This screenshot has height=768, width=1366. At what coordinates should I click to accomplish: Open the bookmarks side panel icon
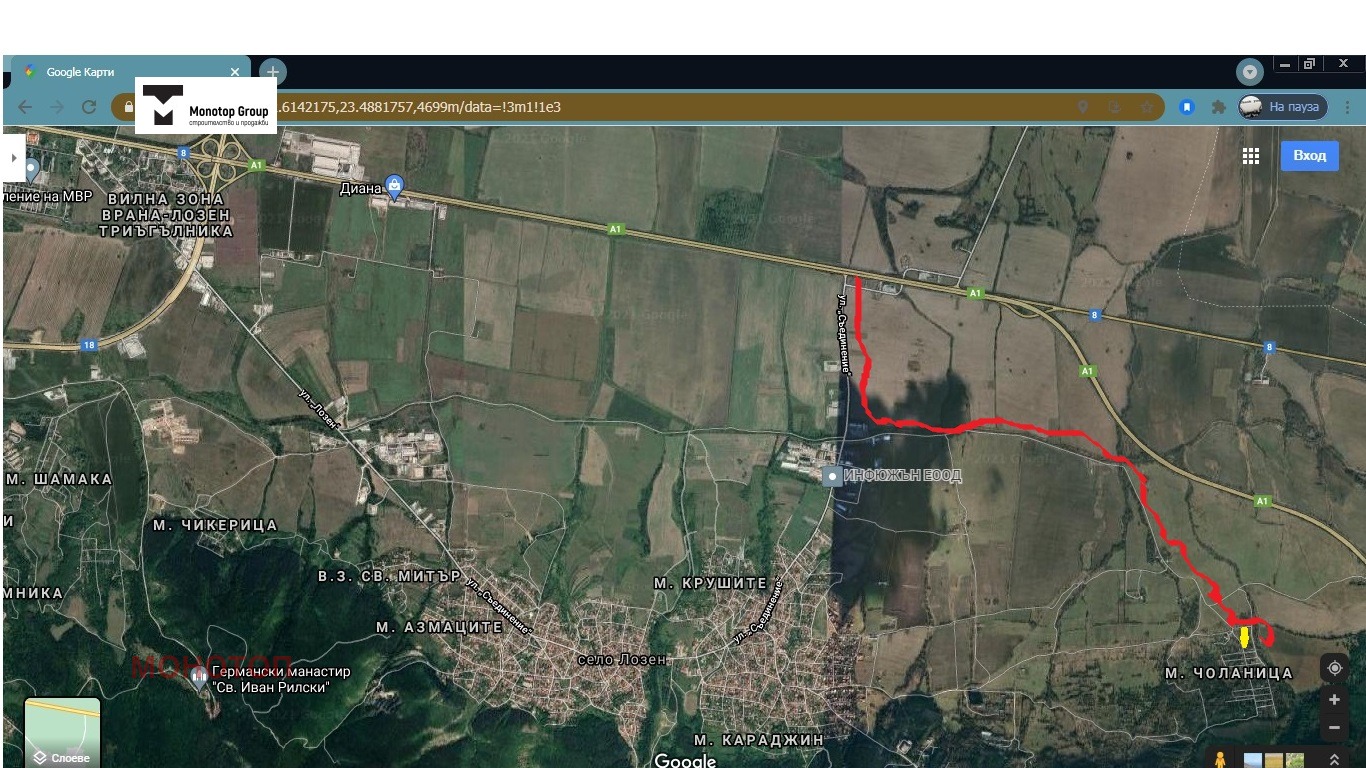[x=1187, y=107]
